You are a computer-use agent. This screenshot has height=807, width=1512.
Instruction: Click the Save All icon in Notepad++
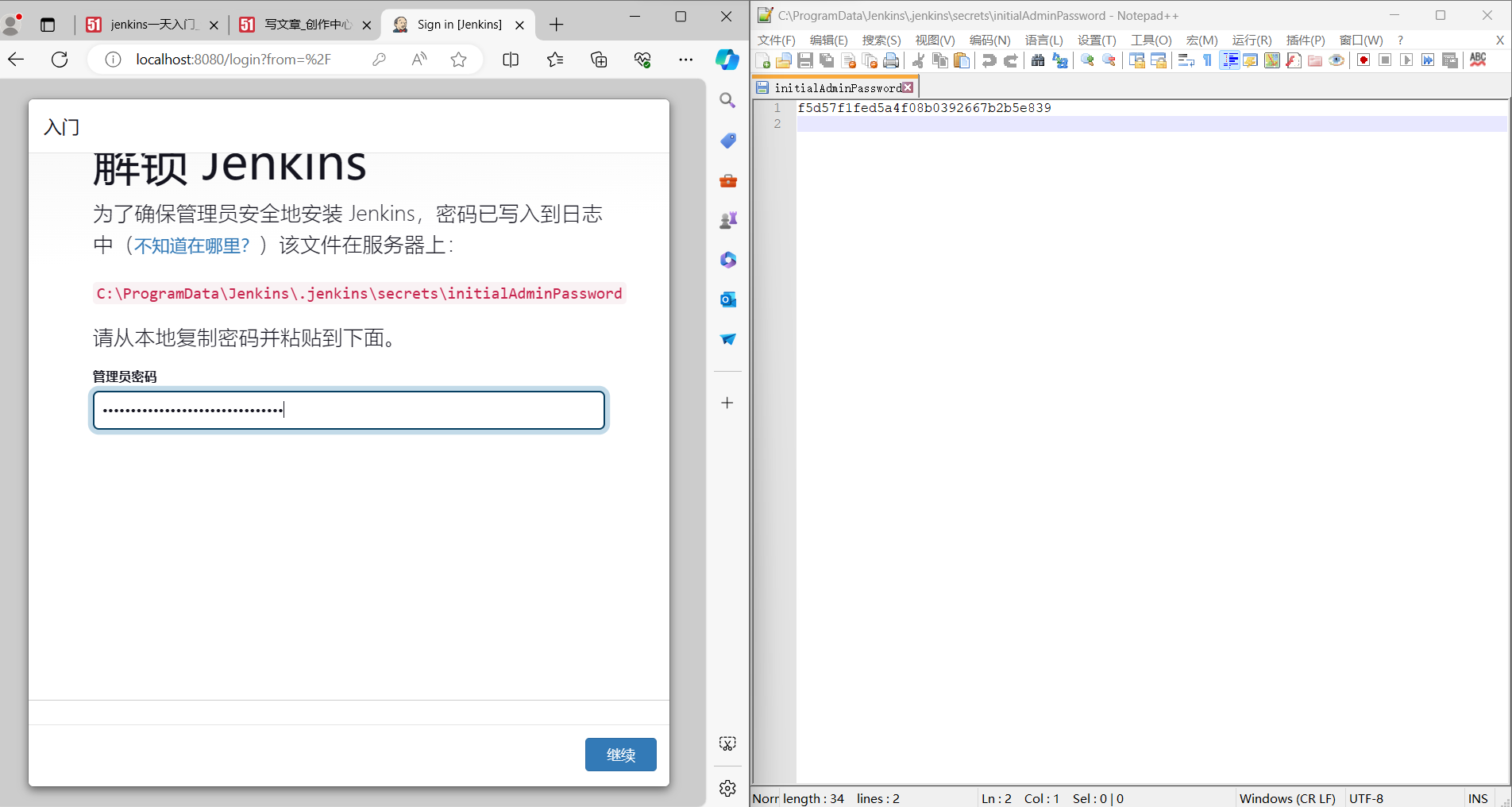(827, 60)
